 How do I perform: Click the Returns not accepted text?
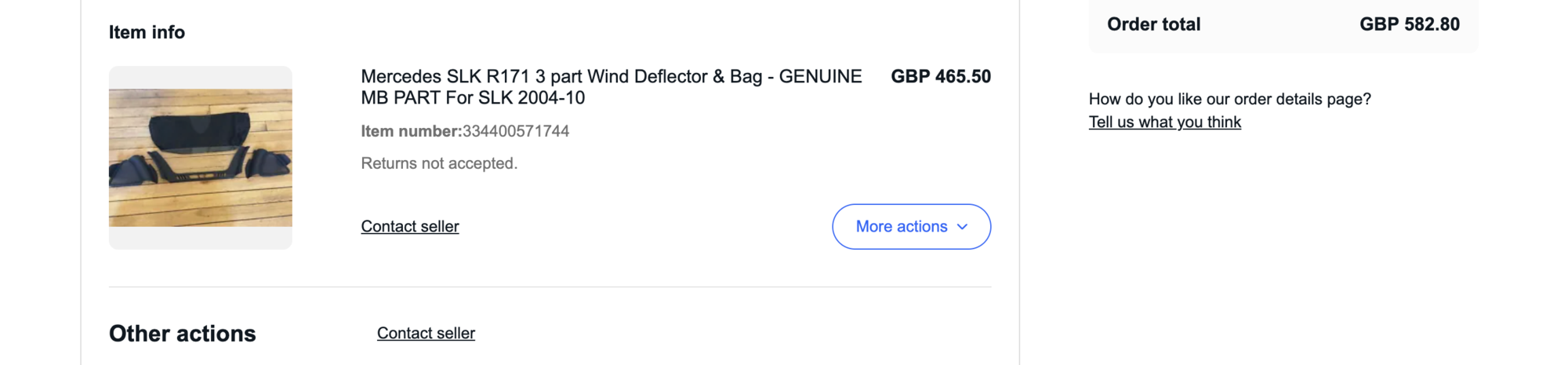tap(439, 163)
